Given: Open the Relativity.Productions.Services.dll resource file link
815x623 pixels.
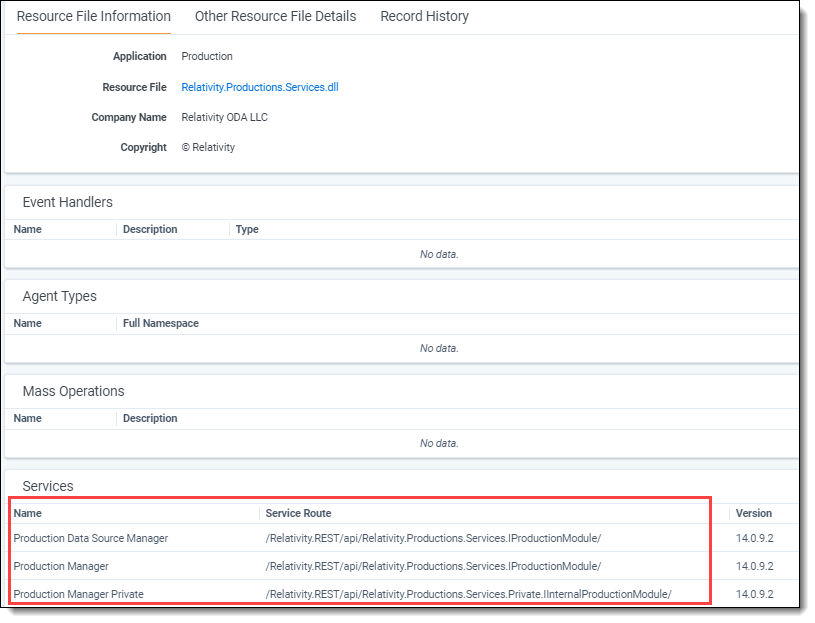Looking at the screenshot, I should pos(260,87).
